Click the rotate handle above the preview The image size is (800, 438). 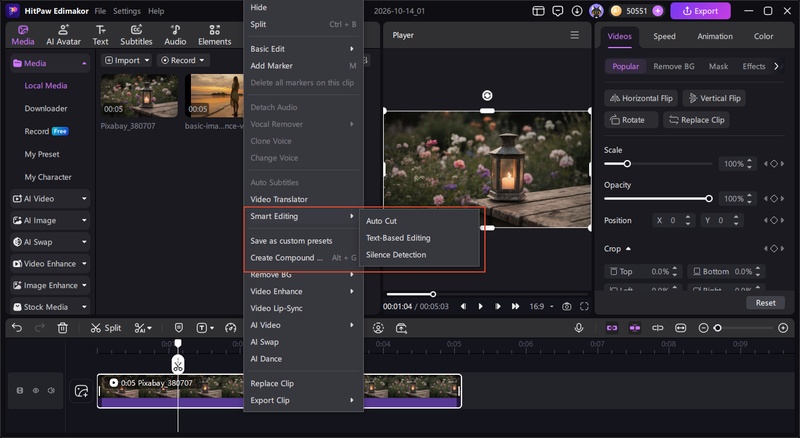(x=487, y=95)
